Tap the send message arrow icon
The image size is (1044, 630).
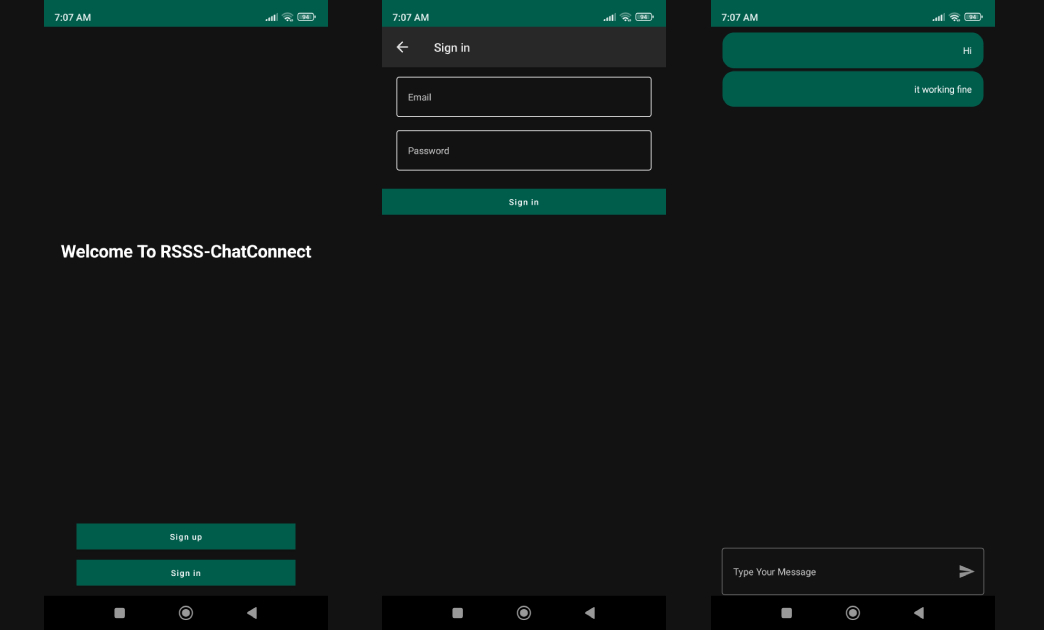tap(966, 571)
